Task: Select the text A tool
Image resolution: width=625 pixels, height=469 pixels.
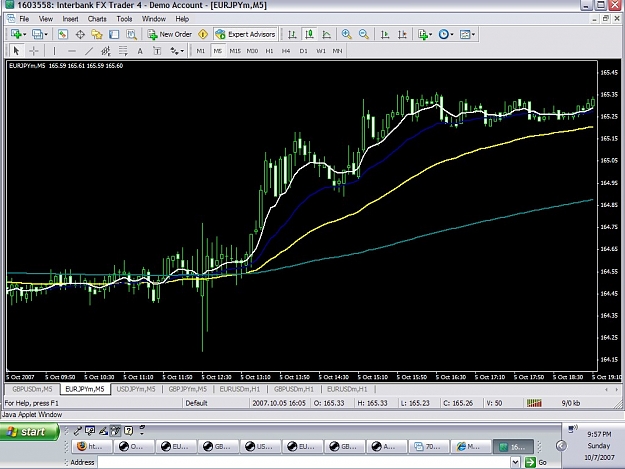Action: tap(140, 51)
